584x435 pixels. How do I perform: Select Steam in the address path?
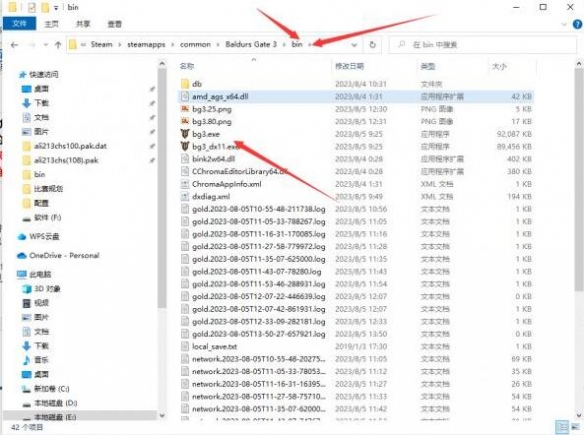(x=101, y=44)
